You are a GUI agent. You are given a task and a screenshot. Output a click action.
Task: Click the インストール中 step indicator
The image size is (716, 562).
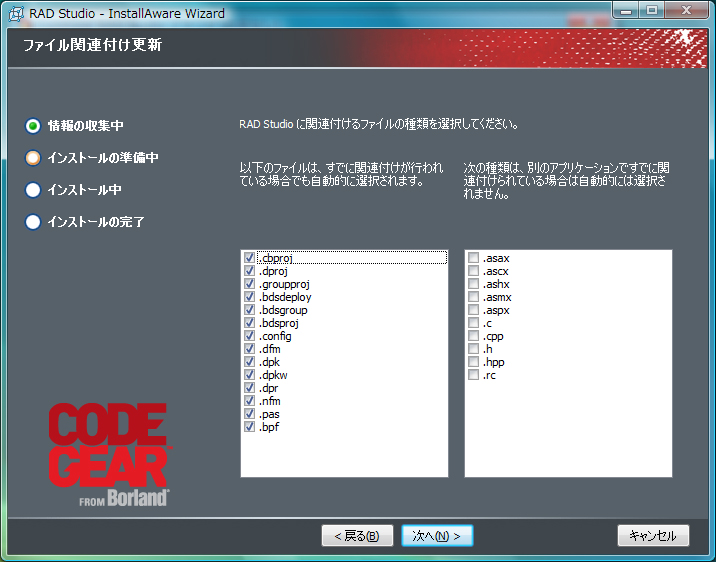pos(33,190)
